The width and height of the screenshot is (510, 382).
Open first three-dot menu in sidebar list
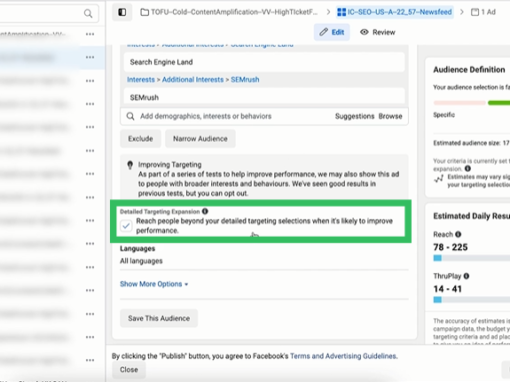(90, 34)
